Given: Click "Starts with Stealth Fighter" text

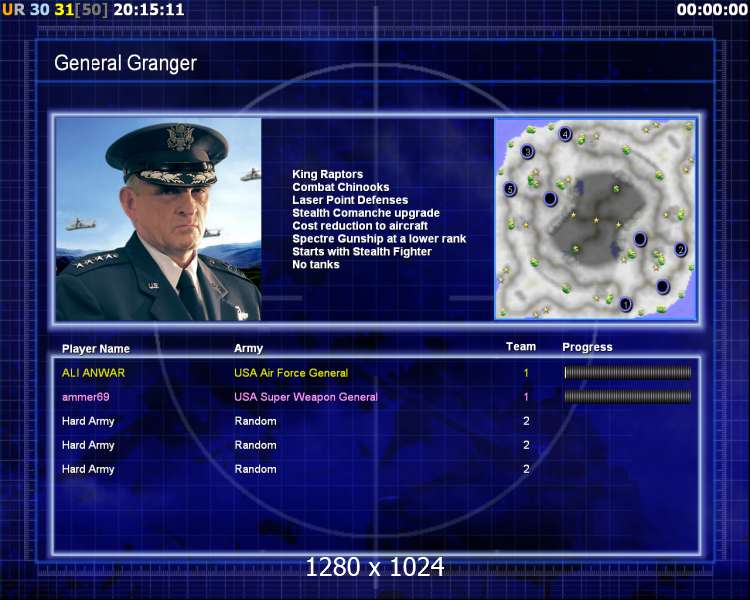Looking at the screenshot, I should coord(362,252).
